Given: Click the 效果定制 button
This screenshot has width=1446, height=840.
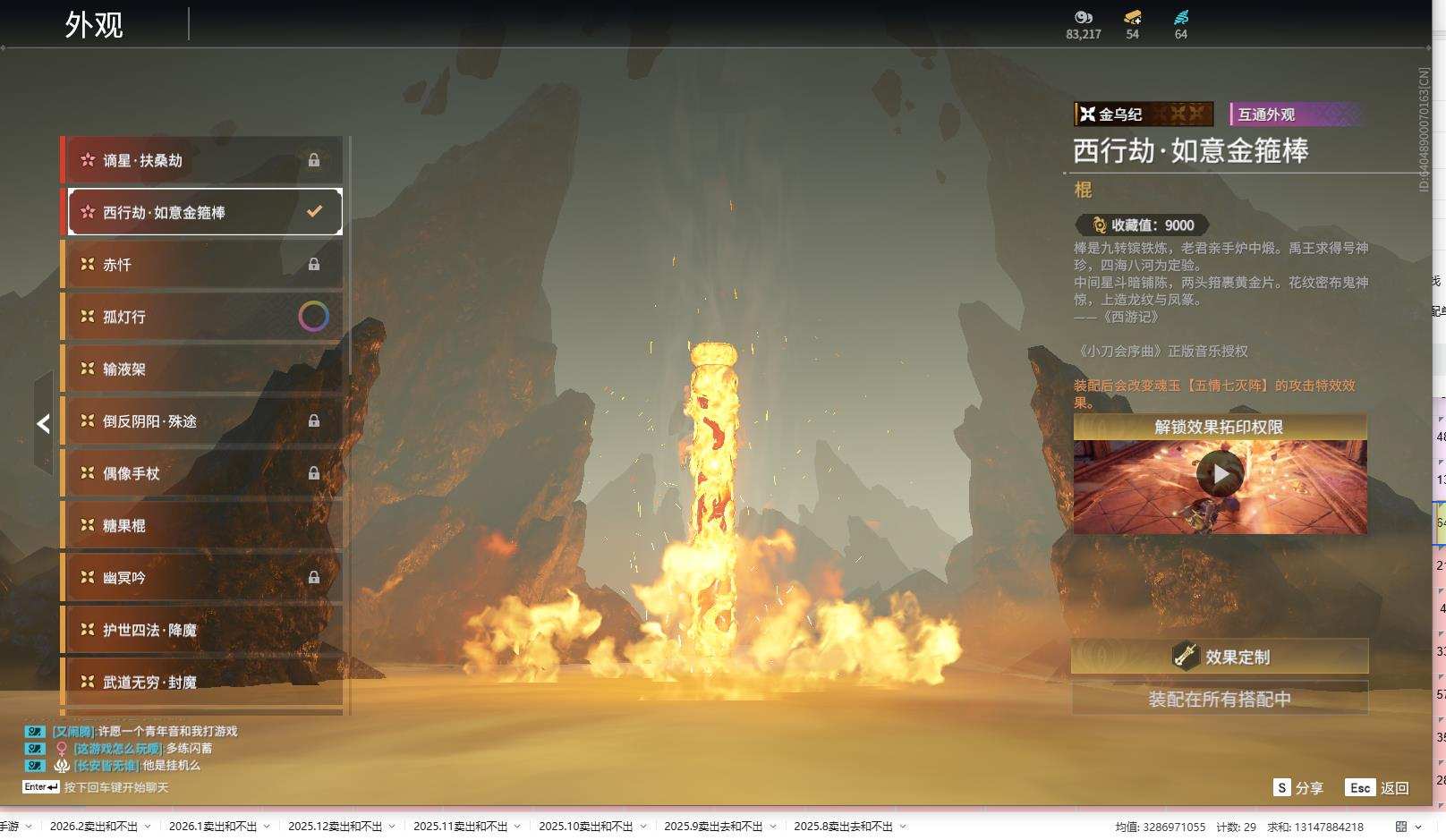Looking at the screenshot, I should pos(1220,657).
